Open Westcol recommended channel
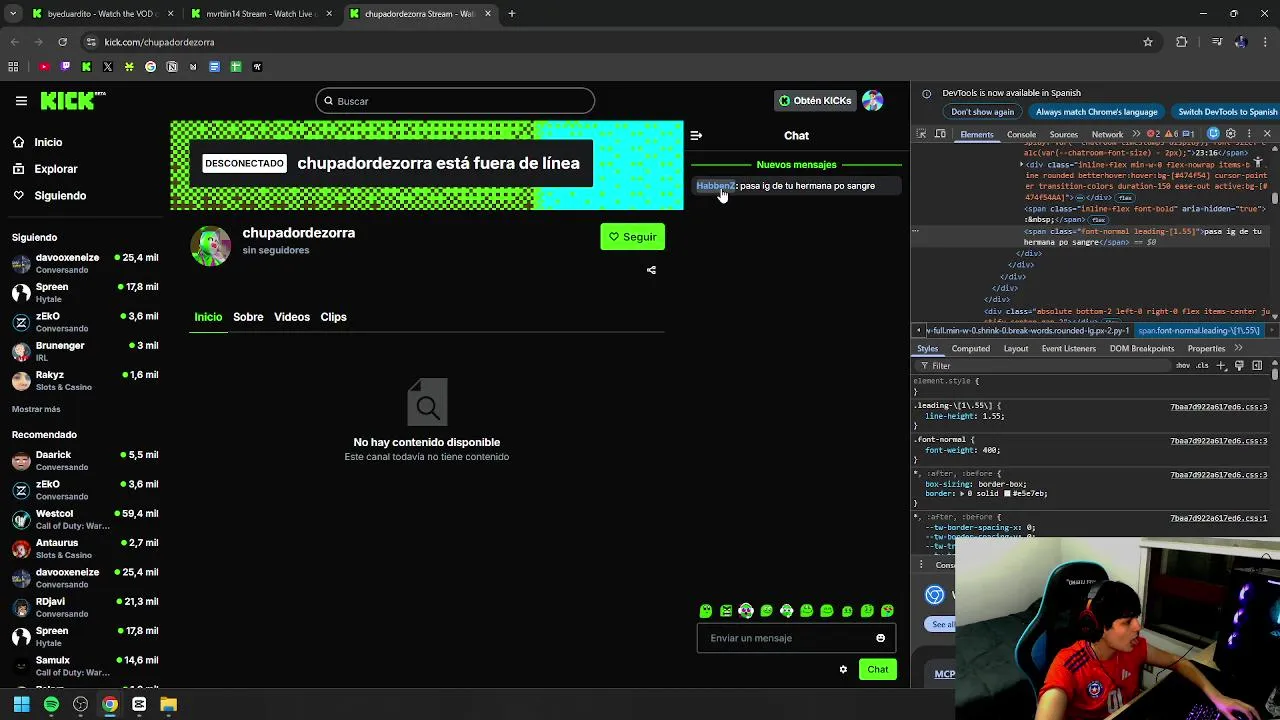 85,520
